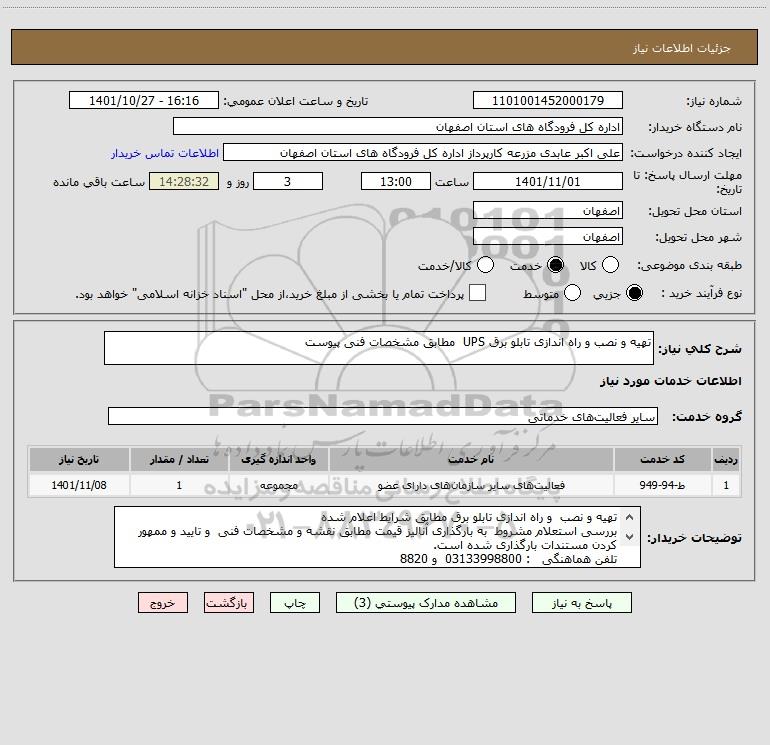770x745 pixels.
Task: Click the تاریخ نیاز column header
Action: coord(79,459)
